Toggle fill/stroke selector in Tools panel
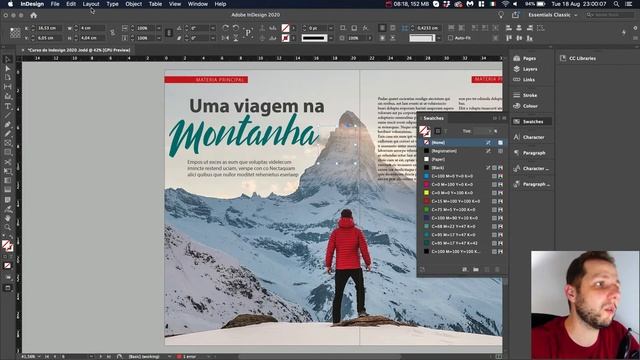This screenshot has width=640, height=360. [x=7, y=246]
